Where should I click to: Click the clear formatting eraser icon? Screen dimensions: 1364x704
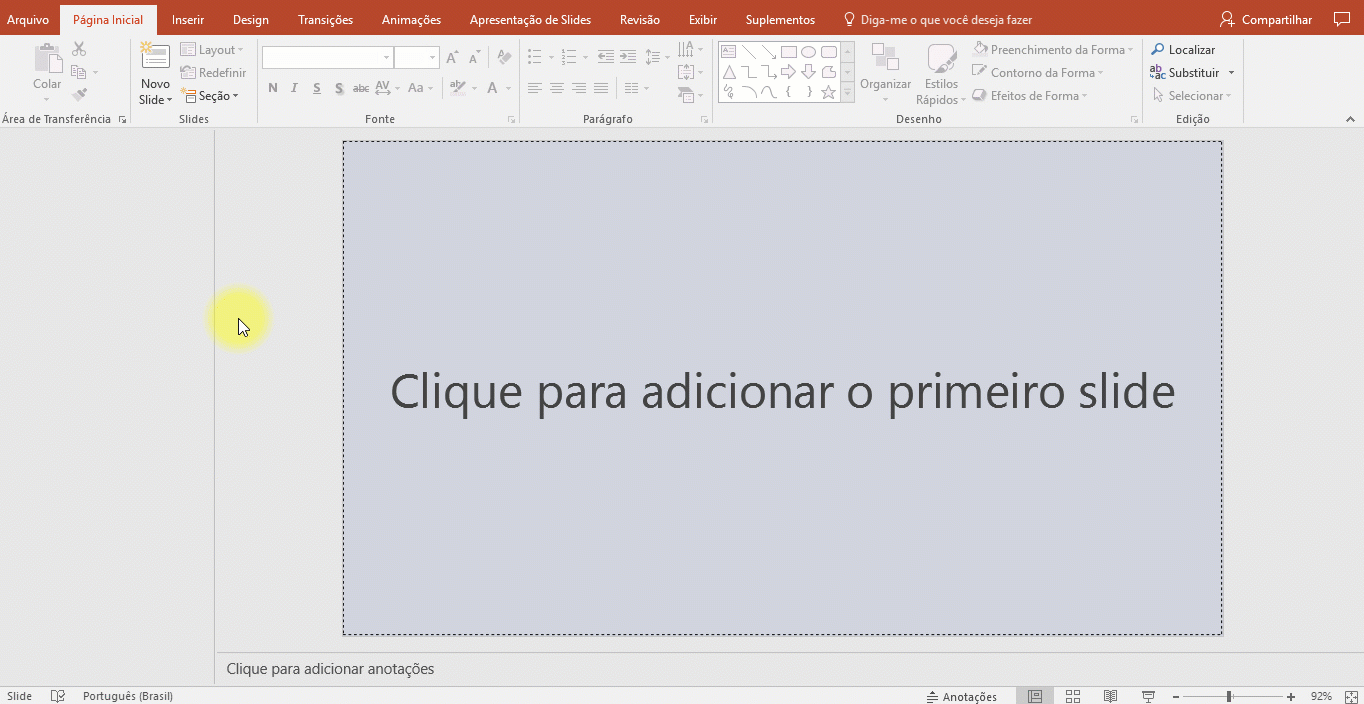504,58
